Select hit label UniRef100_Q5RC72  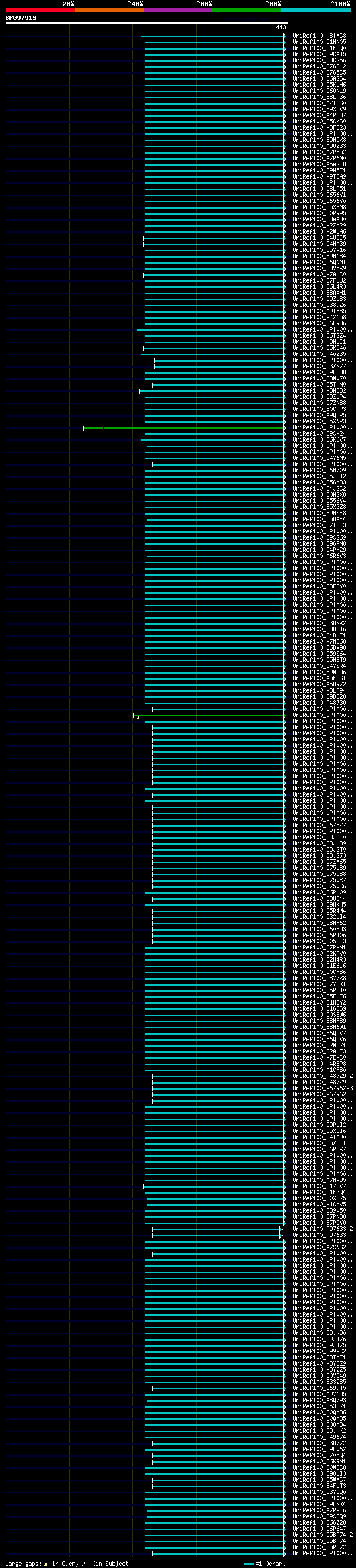pyautogui.click(x=319, y=1547)
